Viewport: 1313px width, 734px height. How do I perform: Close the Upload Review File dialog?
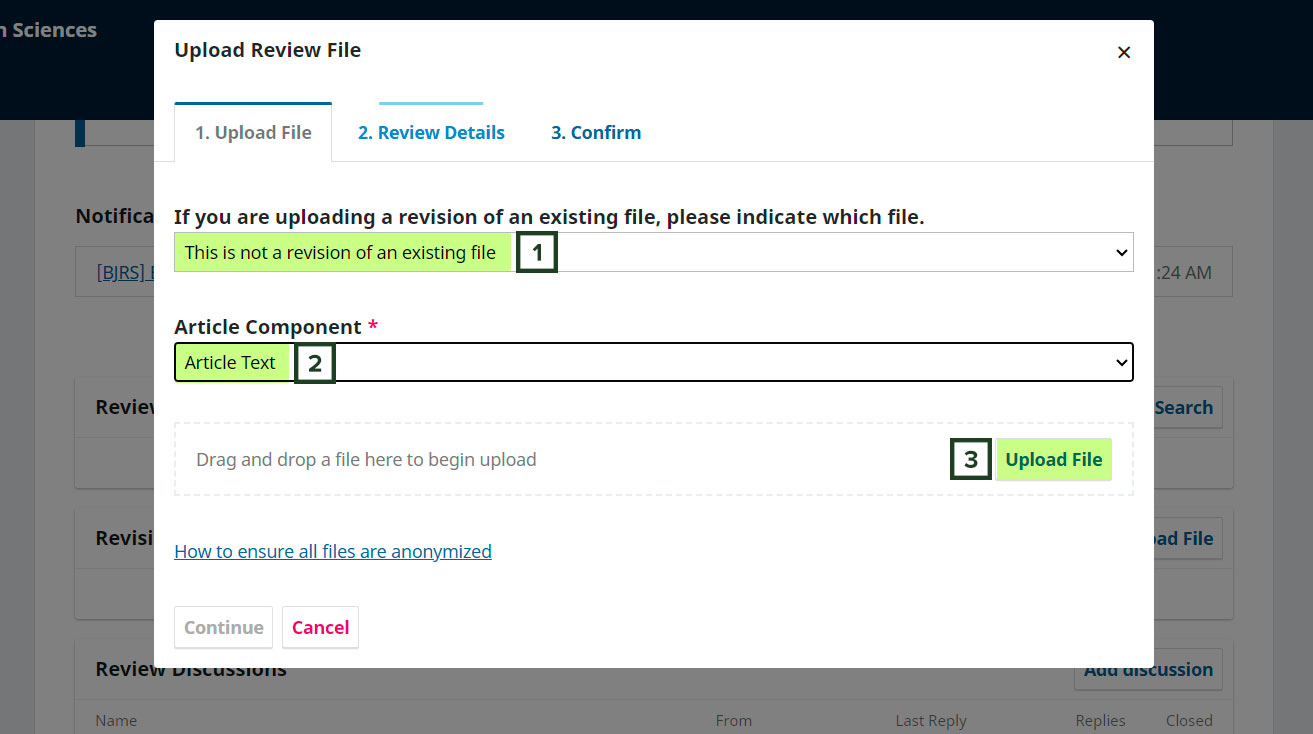1124,52
